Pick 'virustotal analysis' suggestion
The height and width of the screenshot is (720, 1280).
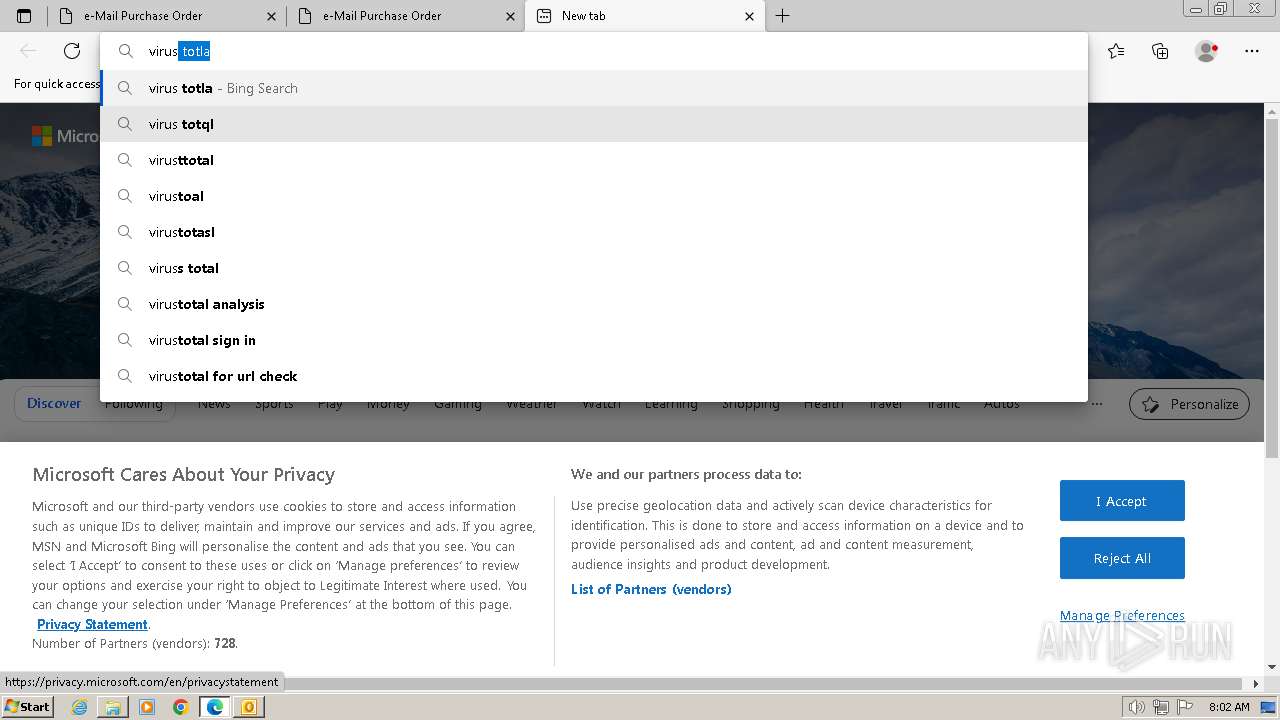(594, 304)
